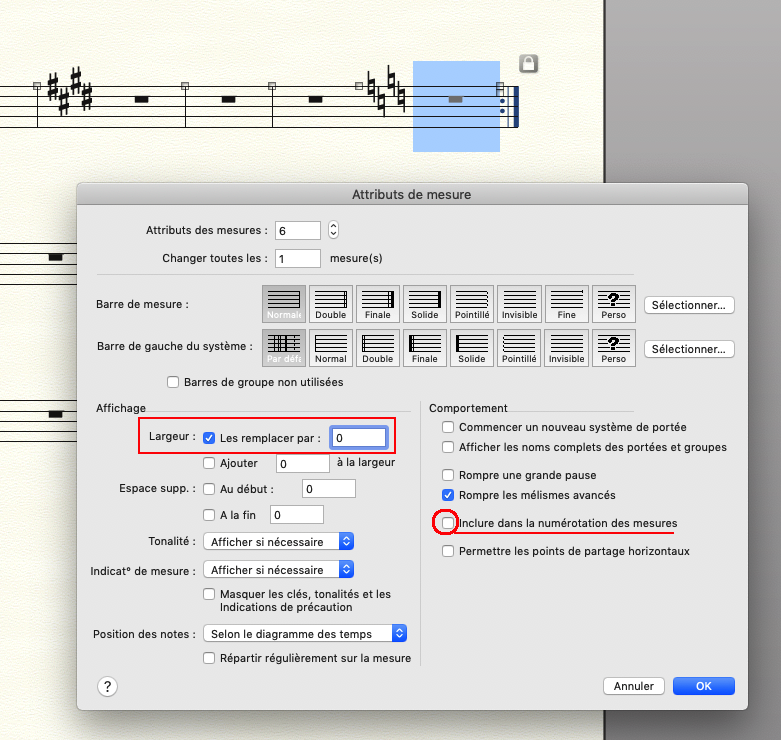Choose Perso barline in Barre de mesure row

(x=613, y=303)
